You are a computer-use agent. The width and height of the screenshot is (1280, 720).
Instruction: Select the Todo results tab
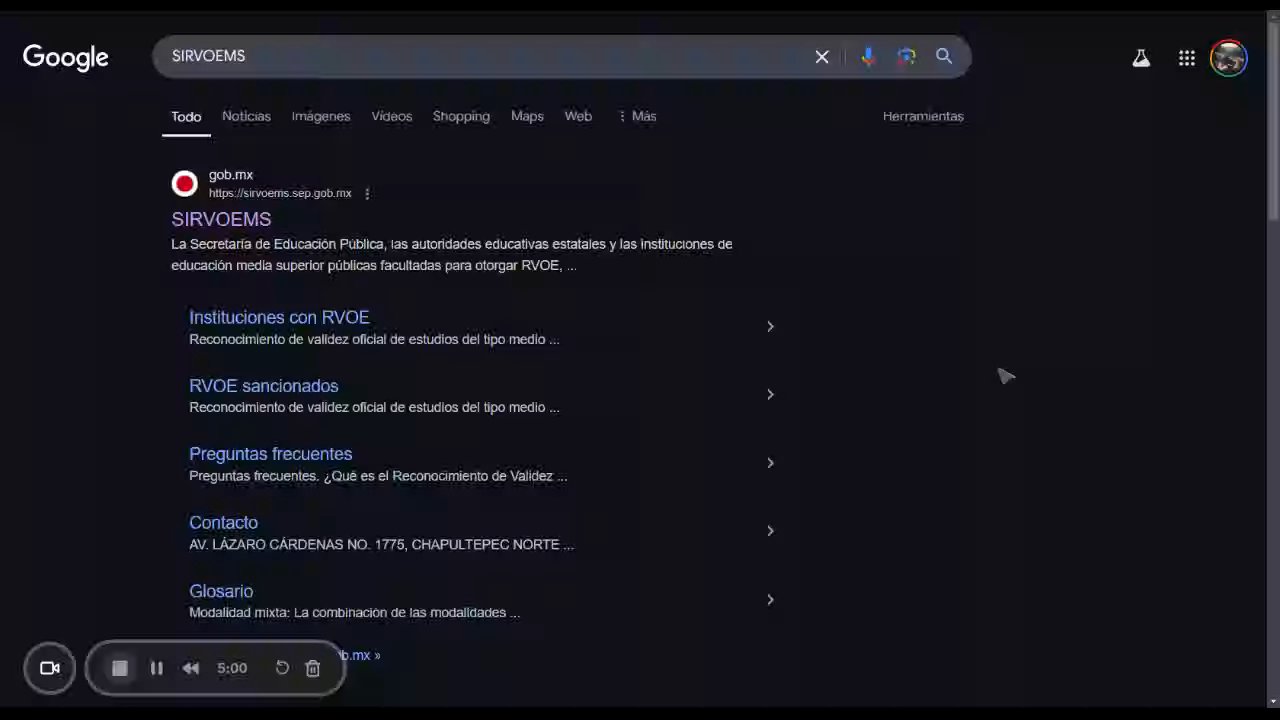[x=186, y=116]
